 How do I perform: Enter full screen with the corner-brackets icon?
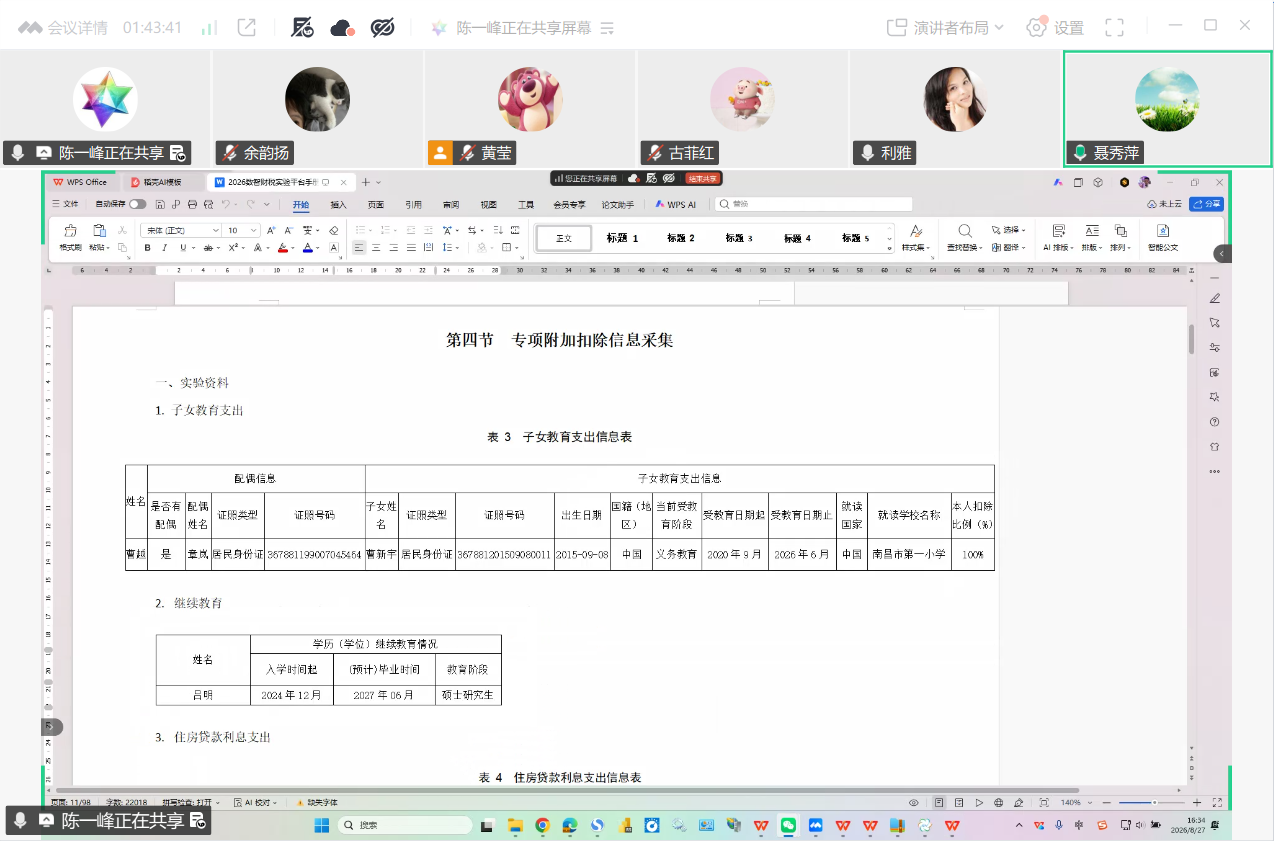coord(1115,28)
